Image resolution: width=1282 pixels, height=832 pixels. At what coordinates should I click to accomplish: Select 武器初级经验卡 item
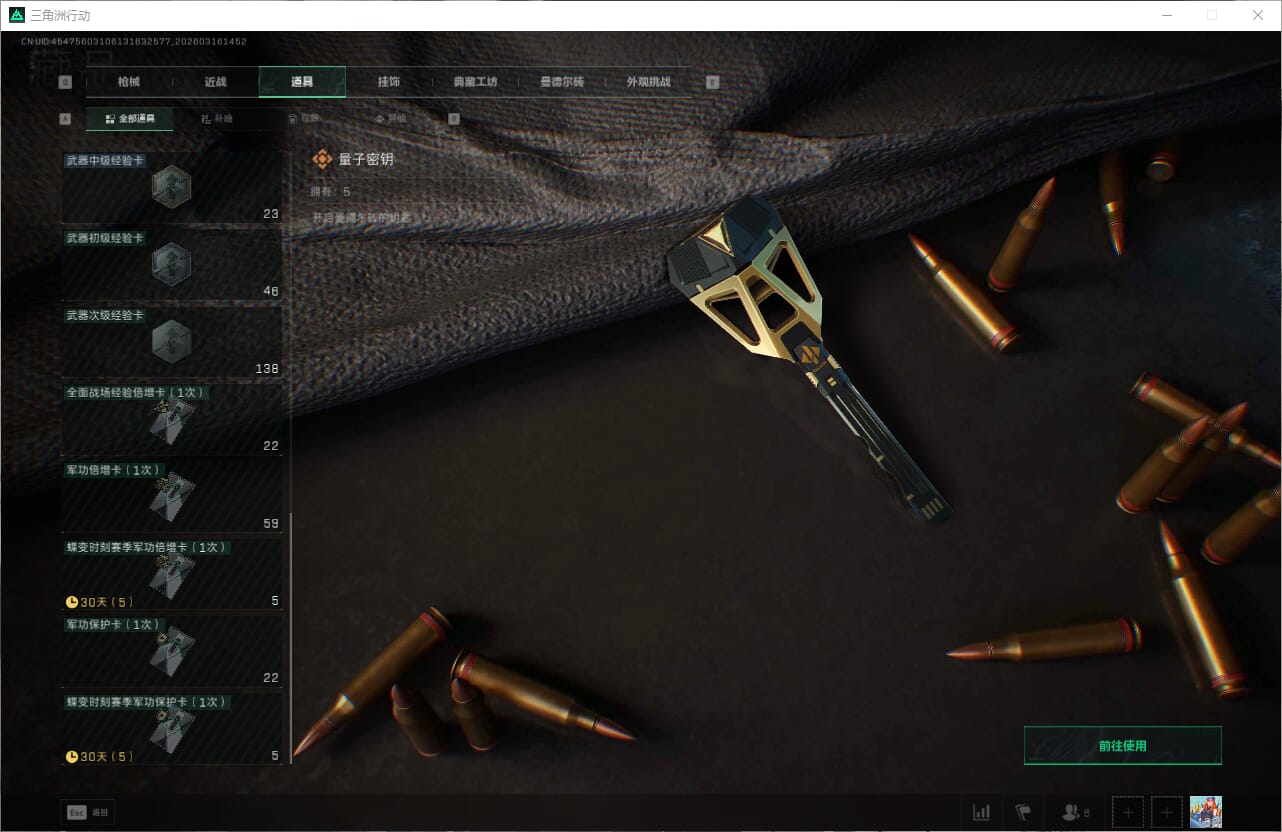(x=172, y=264)
